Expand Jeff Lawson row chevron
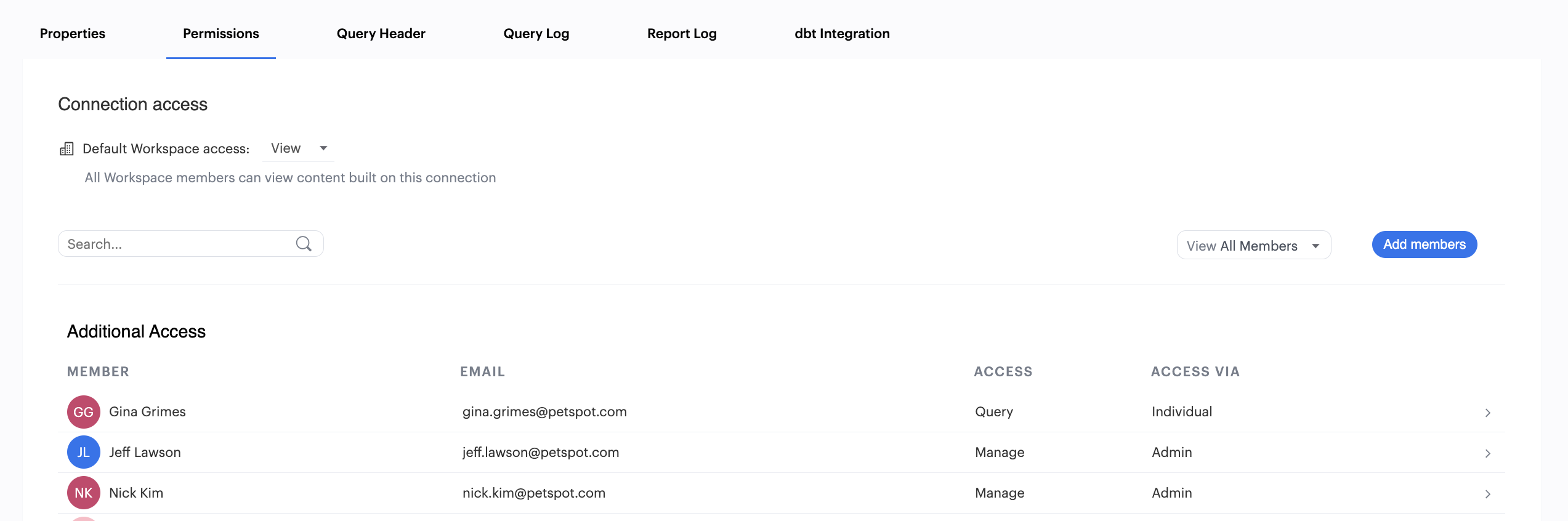This screenshot has height=521, width=1568. [x=1487, y=453]
